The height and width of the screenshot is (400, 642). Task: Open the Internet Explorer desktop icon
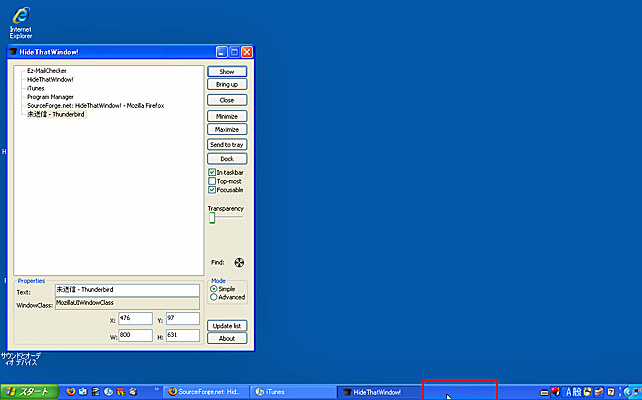pyautogui.click(x=21, y=23)
